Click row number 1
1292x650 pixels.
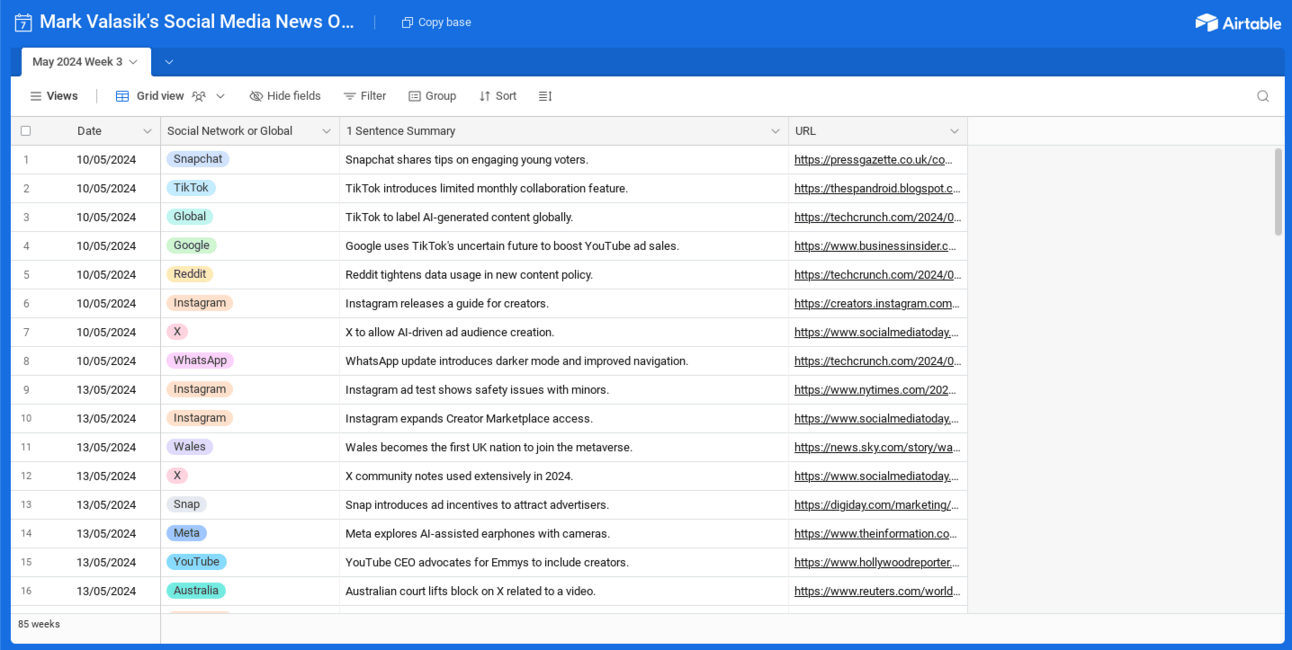(x=26, y=160)
